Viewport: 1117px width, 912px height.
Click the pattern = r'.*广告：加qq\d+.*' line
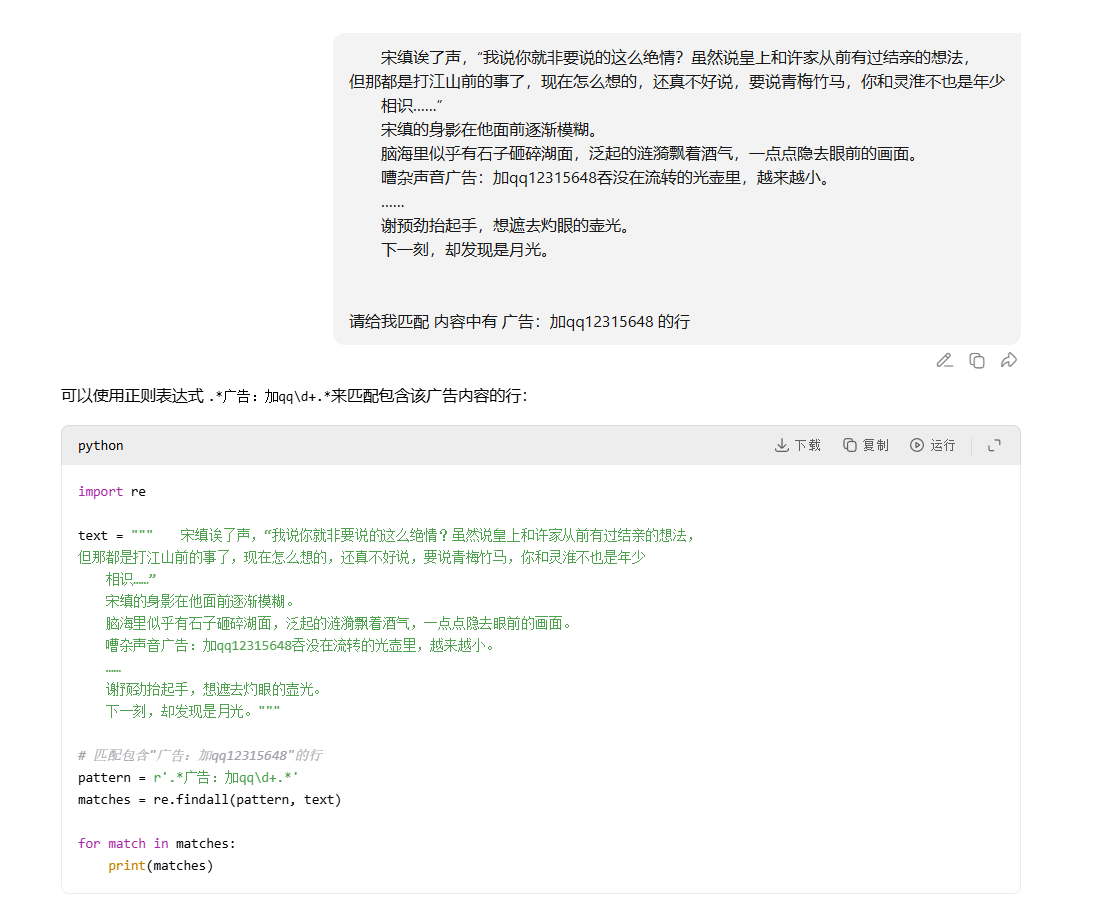point(189,777)
